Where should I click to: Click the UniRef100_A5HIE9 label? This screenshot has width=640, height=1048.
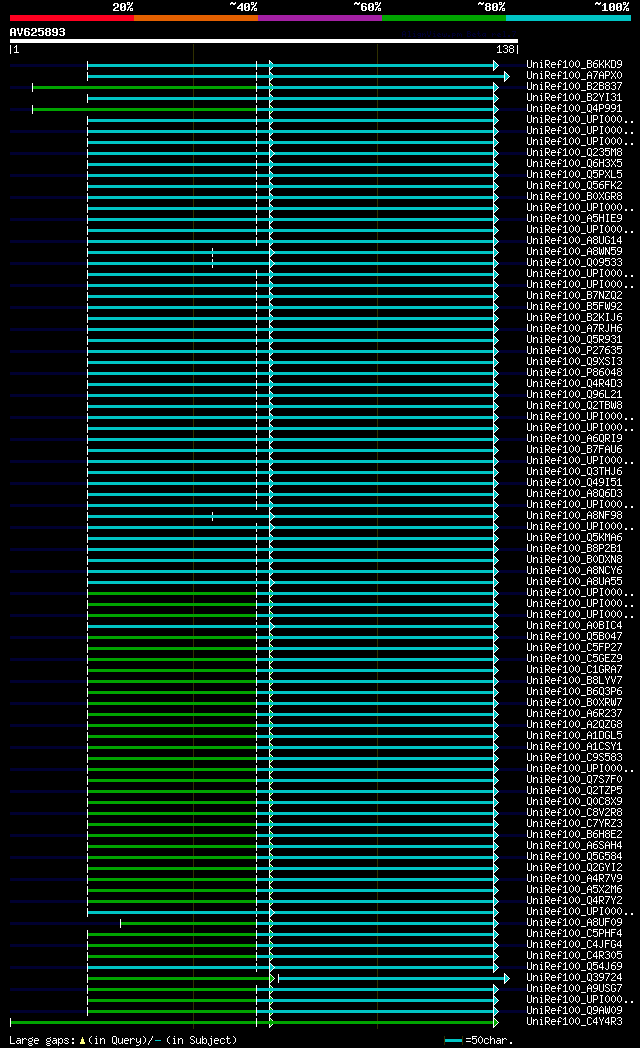tap(574, 219)
